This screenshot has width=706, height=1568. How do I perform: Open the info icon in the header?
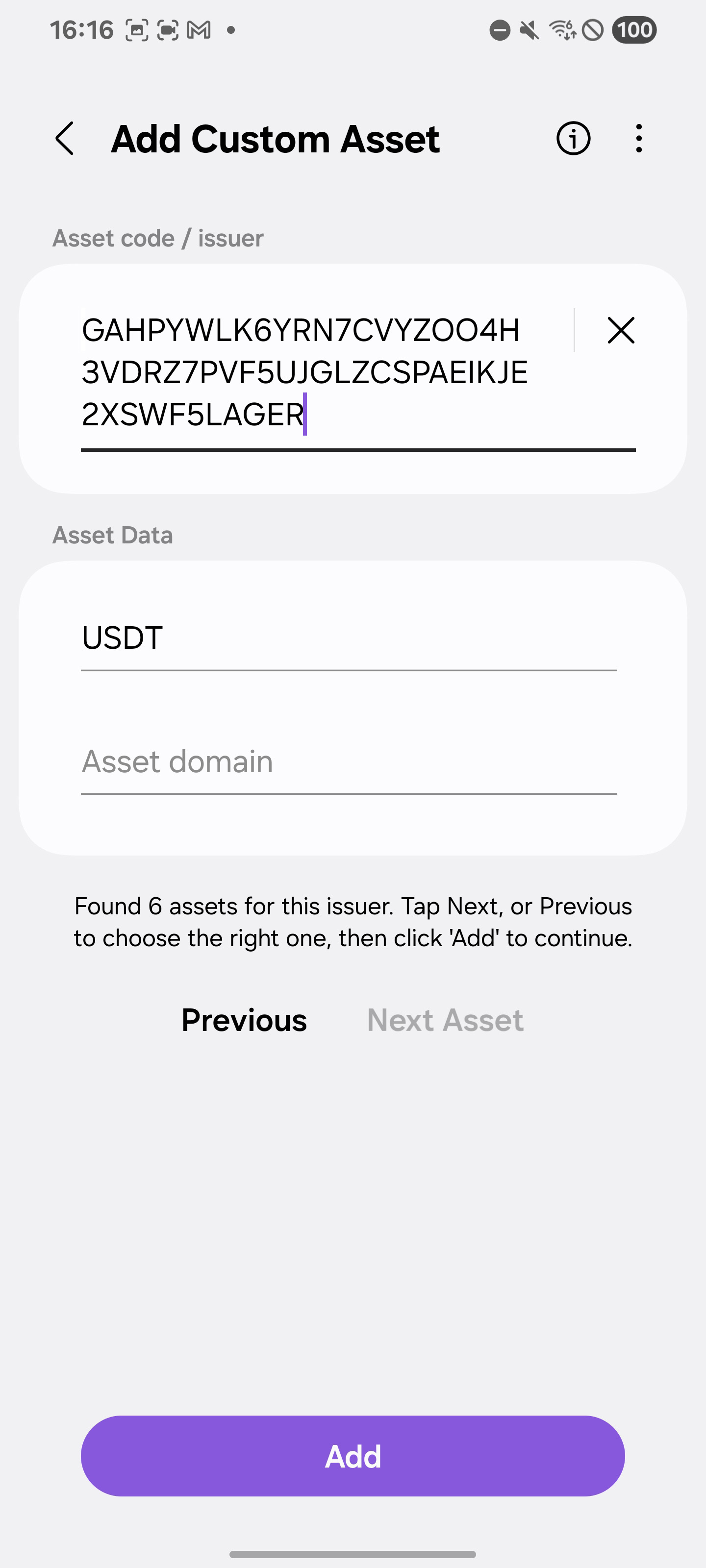click(573, 139)
